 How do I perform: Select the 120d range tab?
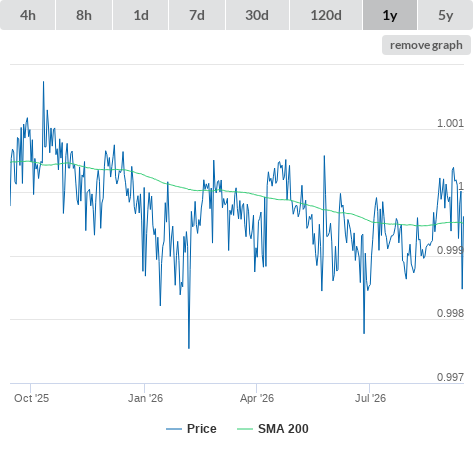pos(326,15)
